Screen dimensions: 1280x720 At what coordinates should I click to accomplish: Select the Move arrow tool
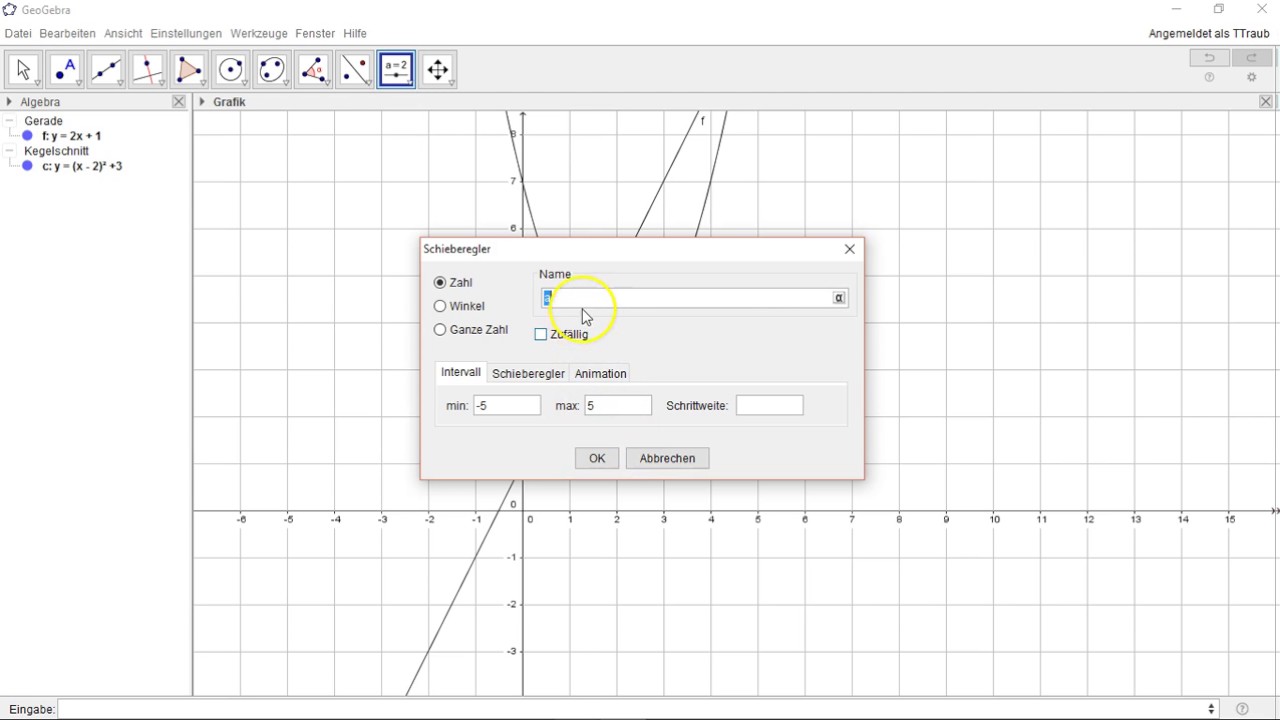23,69
